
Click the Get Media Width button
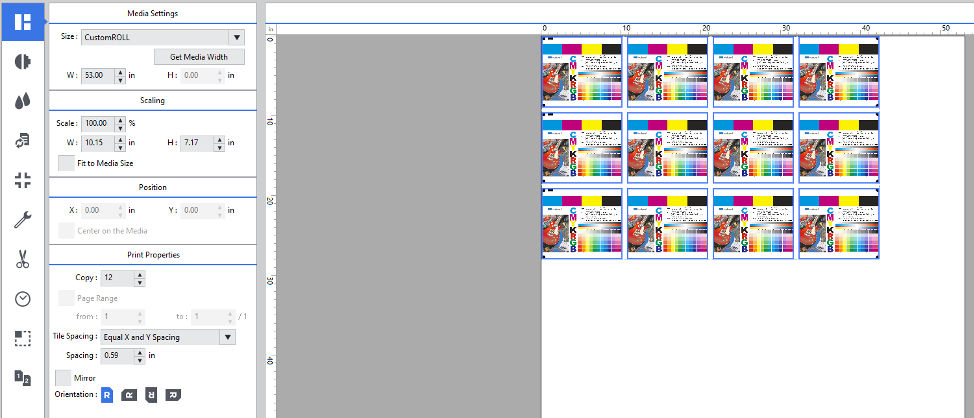pos(199,57)
